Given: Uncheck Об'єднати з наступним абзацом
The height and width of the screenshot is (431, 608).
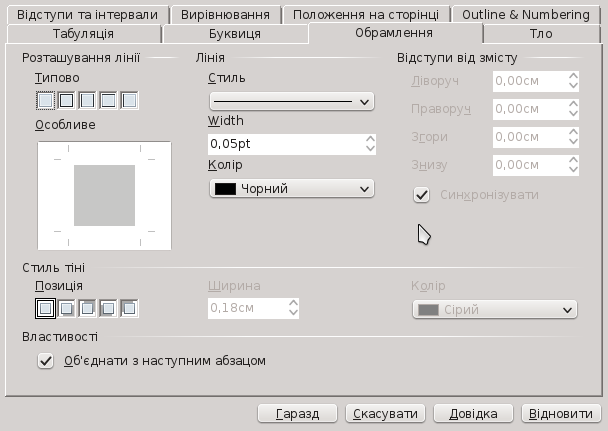Looking at the screenshot, I should (x=45, y=361).
